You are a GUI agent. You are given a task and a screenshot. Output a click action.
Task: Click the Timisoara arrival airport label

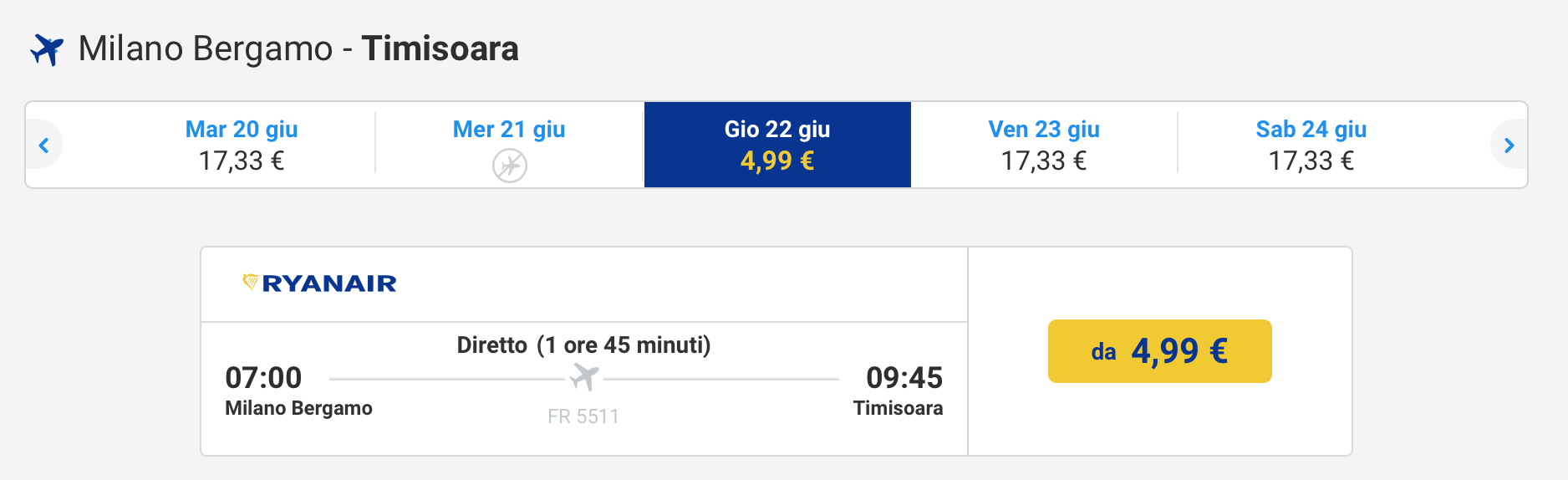898,408
